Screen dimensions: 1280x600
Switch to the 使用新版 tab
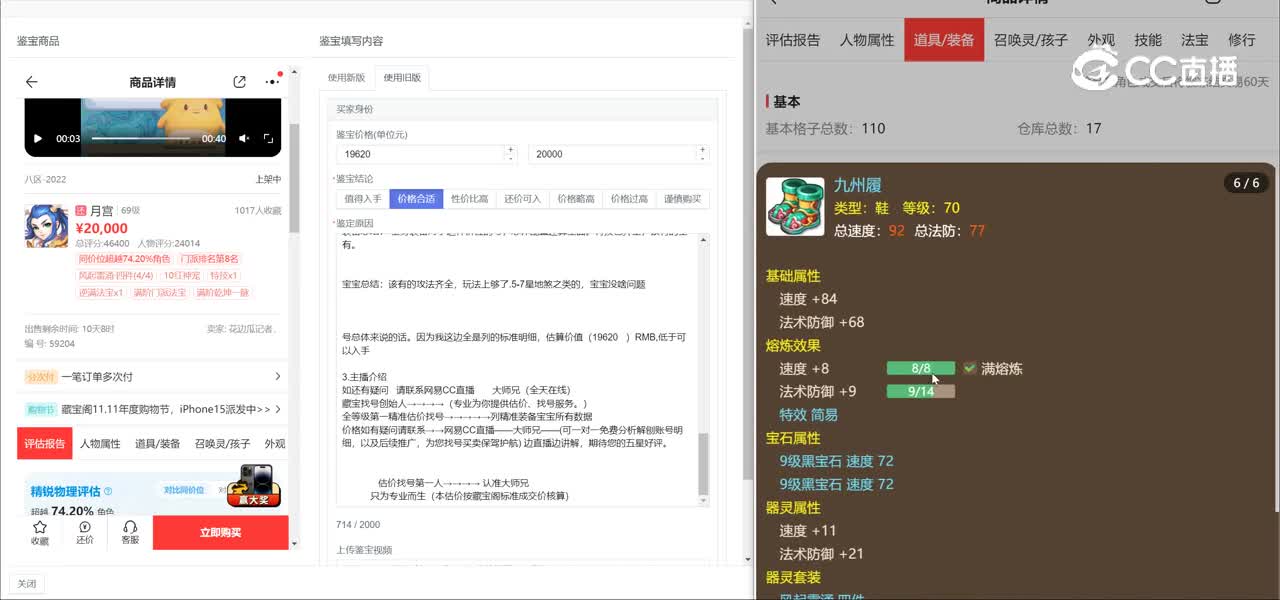pos(347,78)
